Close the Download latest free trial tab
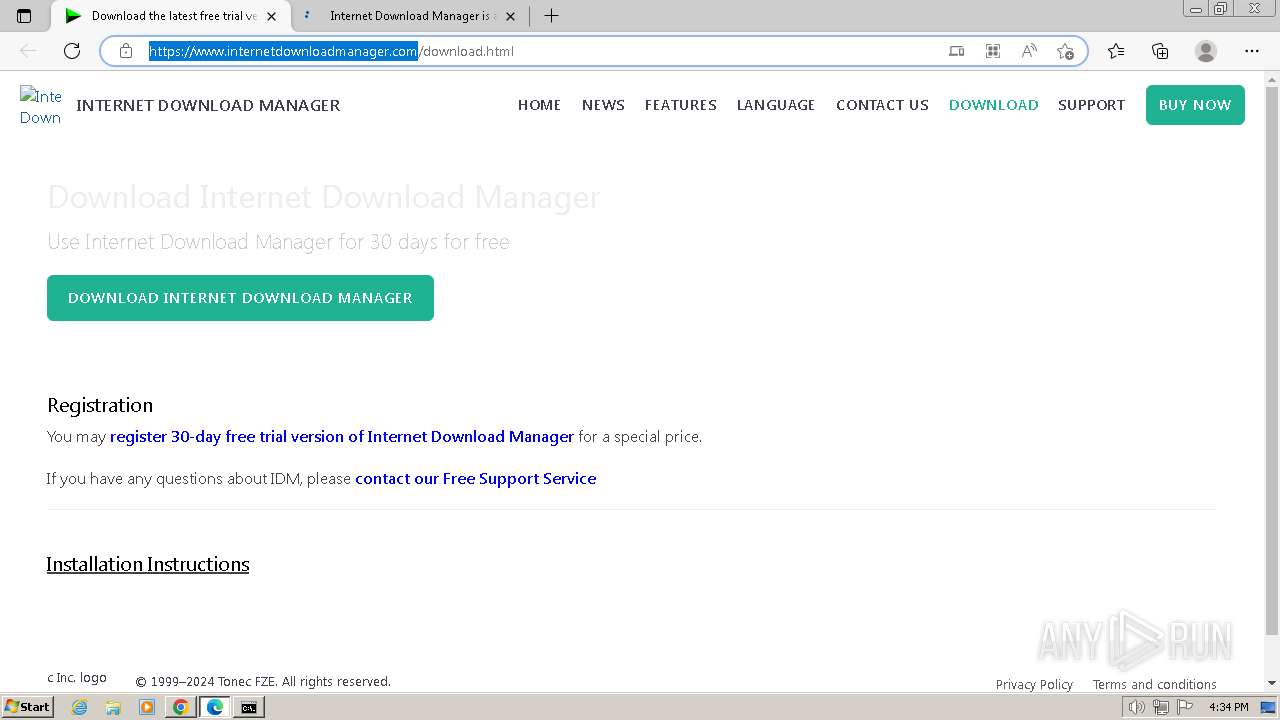The height and width of the screenshot is (720, 1280). click(271, 16)
